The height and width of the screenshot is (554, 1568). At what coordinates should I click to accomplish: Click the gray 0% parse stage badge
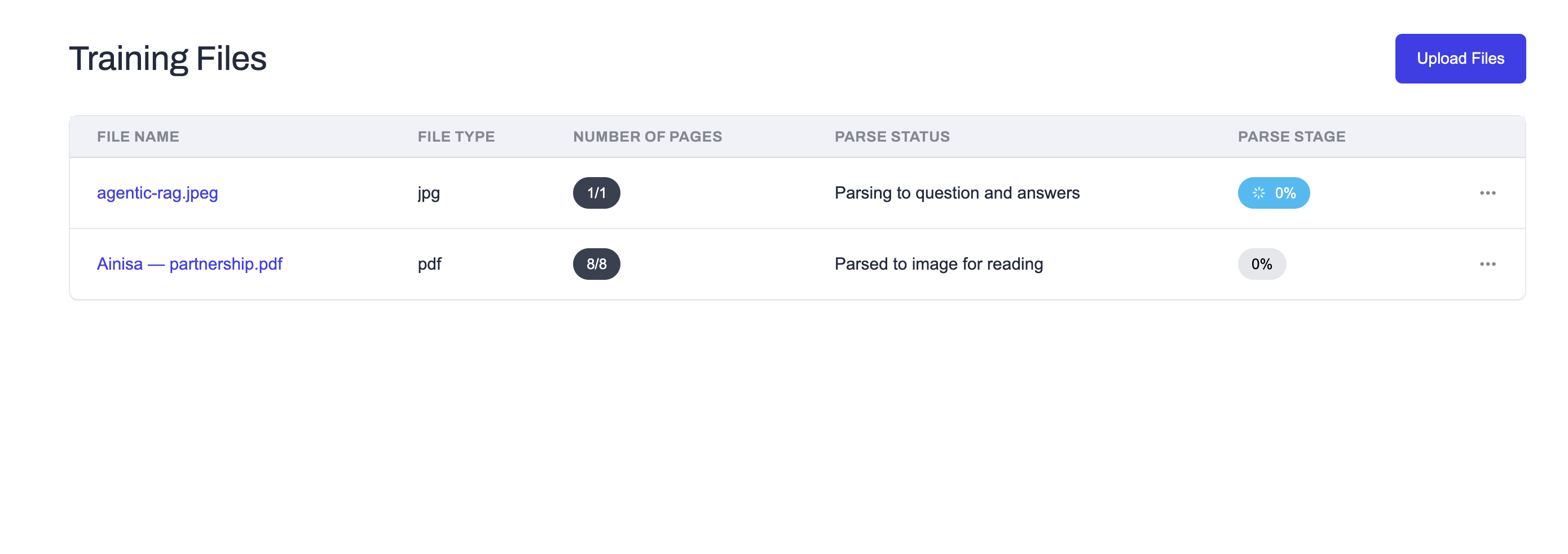tap(1261, 263)
